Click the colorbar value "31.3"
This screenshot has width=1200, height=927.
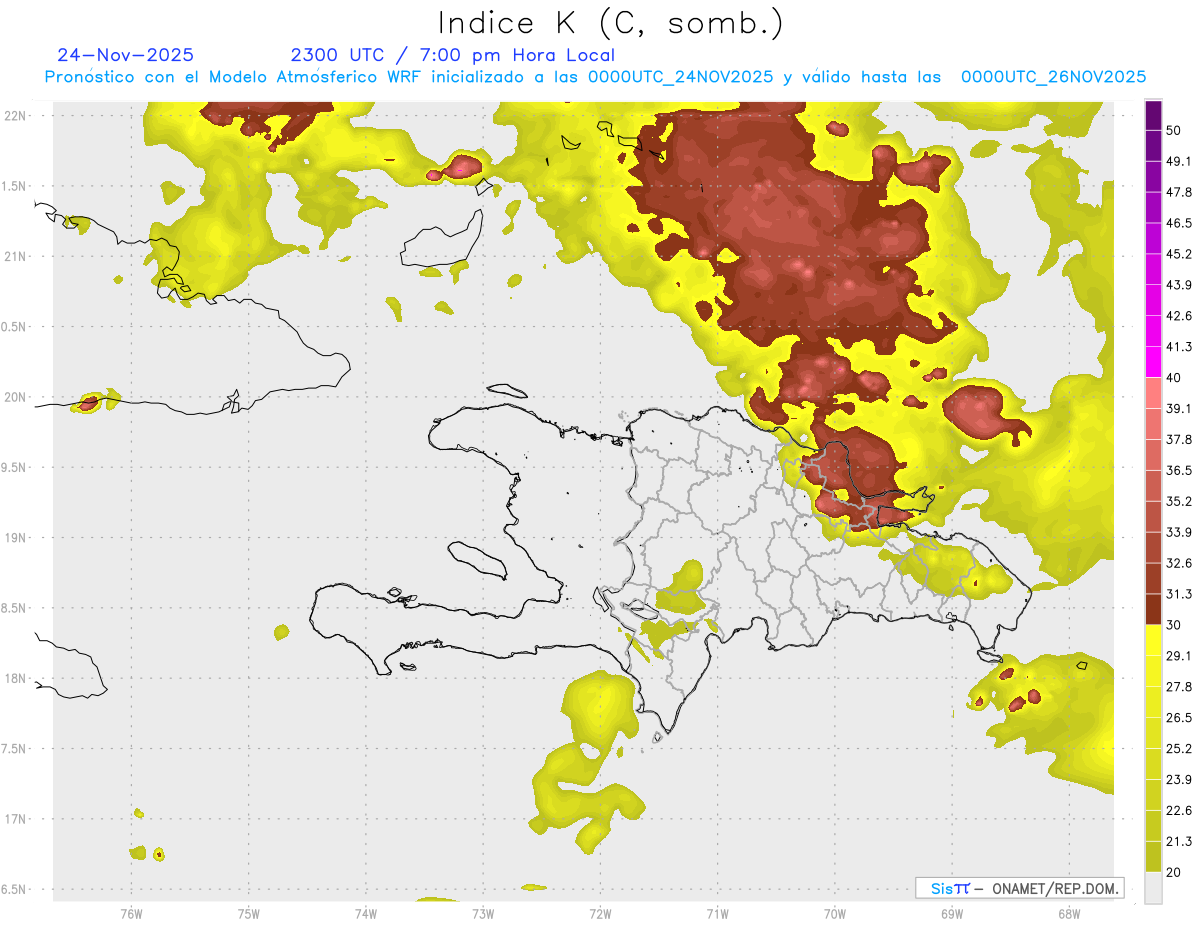pos(1179,594)
